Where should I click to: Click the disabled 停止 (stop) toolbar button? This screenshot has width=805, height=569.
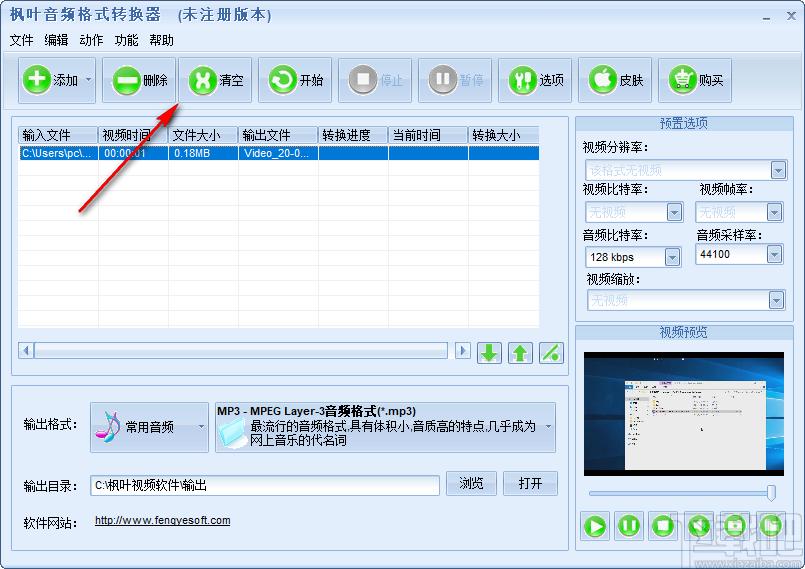pos(375,80)
